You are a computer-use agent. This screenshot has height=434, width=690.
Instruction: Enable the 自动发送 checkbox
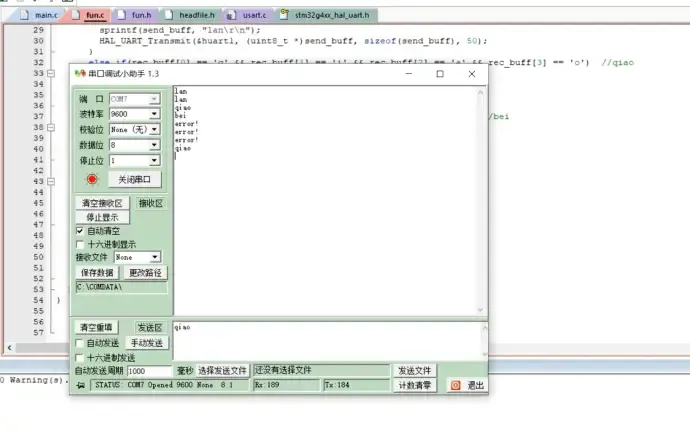(x=81, y=343)
